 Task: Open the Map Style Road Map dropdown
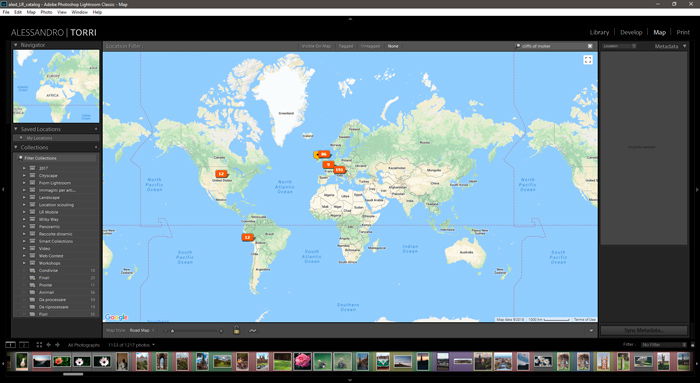[142, 331]
